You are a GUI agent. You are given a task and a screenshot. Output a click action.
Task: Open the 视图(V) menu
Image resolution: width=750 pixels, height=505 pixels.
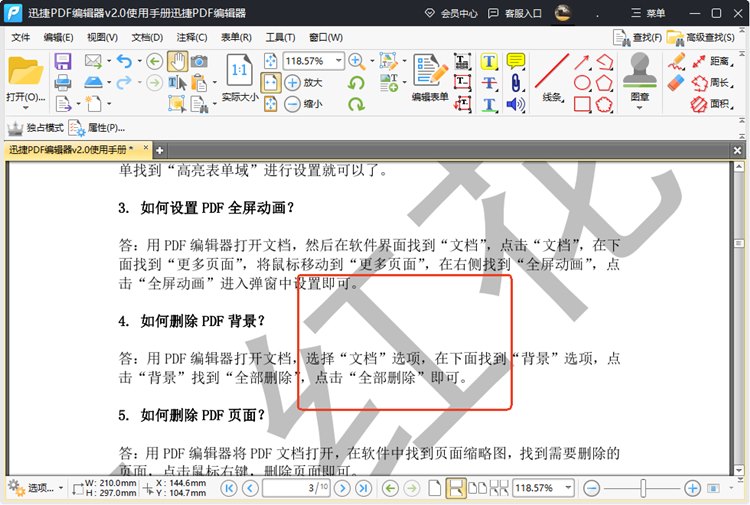tap(102, 37)
